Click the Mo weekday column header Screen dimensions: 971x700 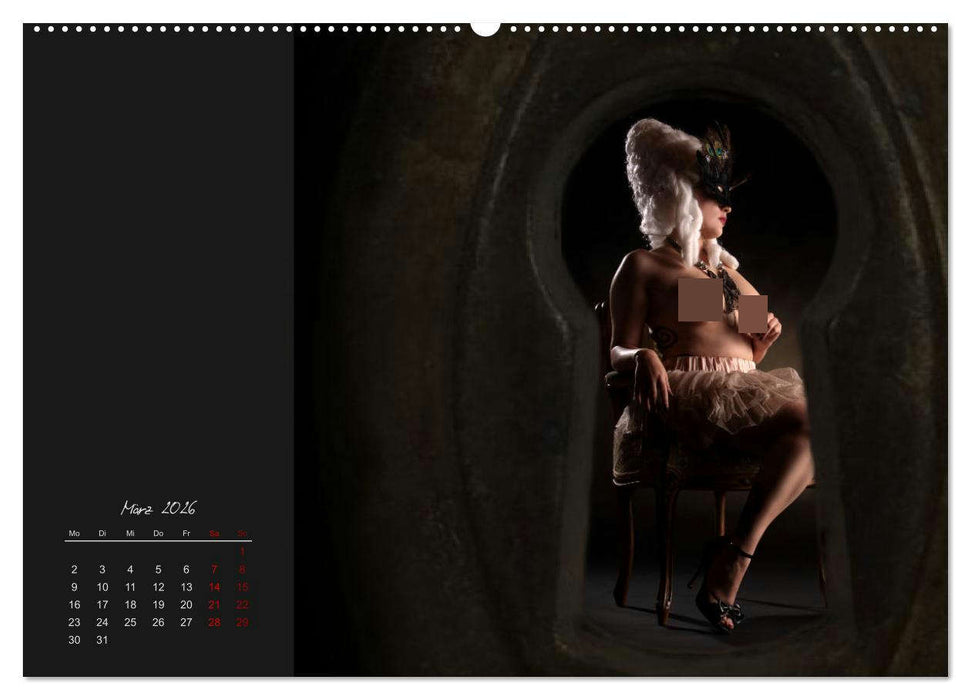tap(74, 533)
